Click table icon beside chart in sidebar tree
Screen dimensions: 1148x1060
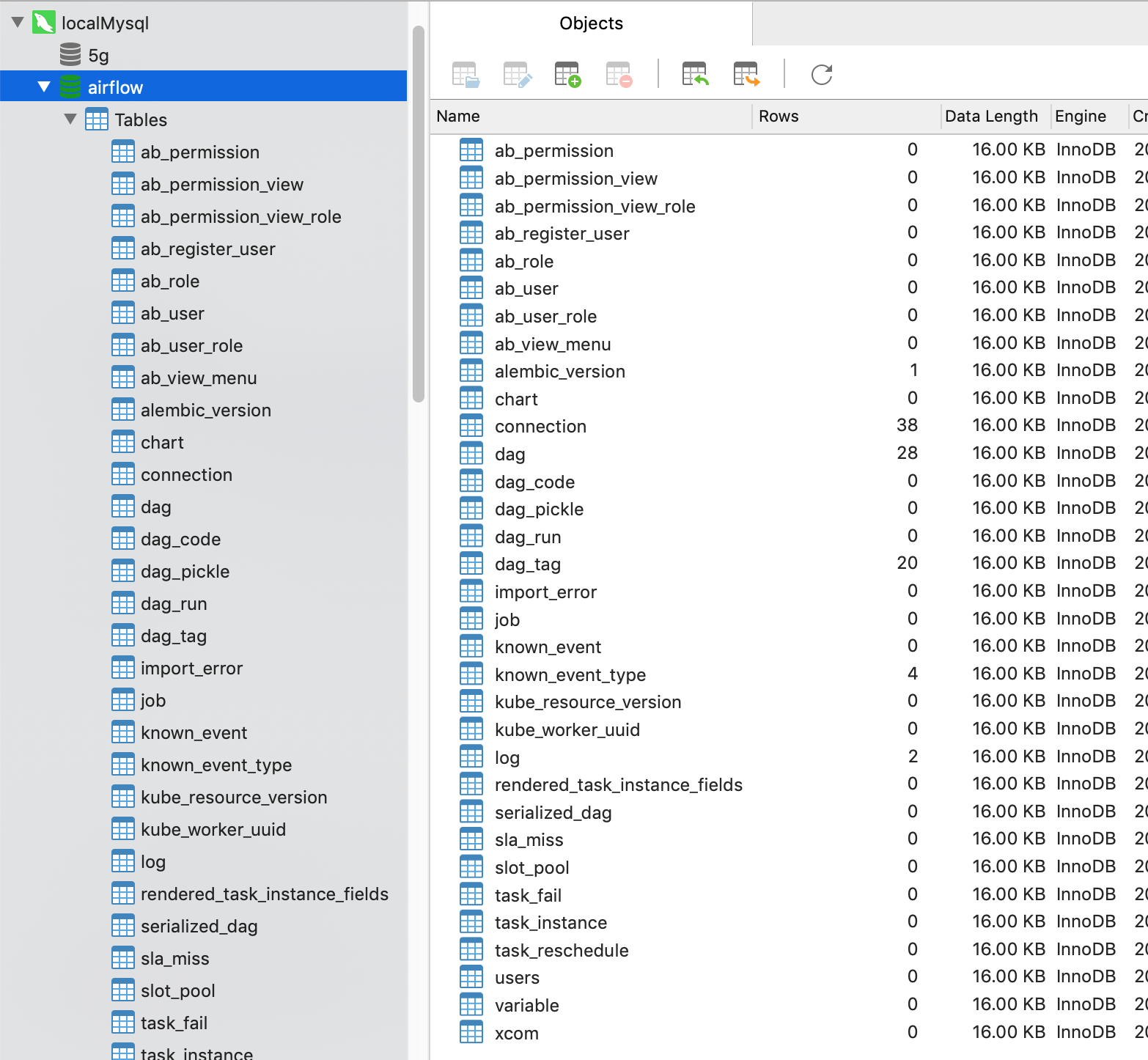click(x=123, y=442)
